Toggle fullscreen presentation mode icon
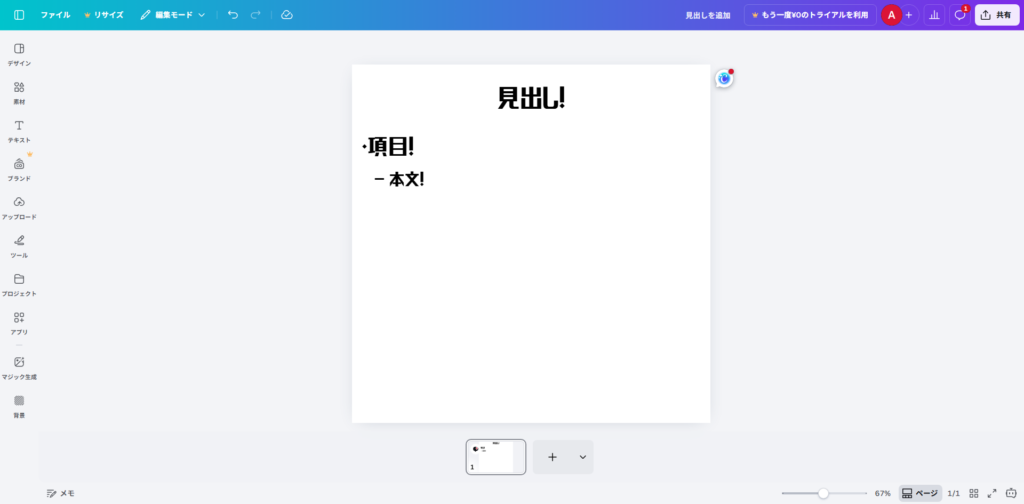Screen dimensions: 1024x504 992,493
